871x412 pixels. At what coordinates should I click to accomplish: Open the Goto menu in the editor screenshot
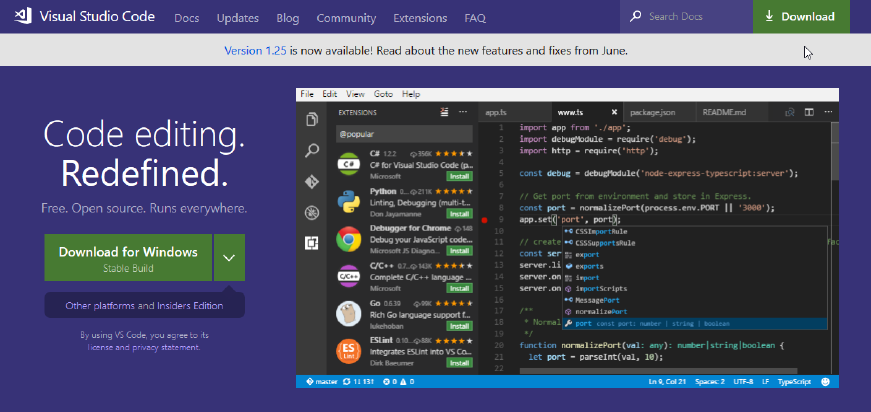click(x=383, y=94)
